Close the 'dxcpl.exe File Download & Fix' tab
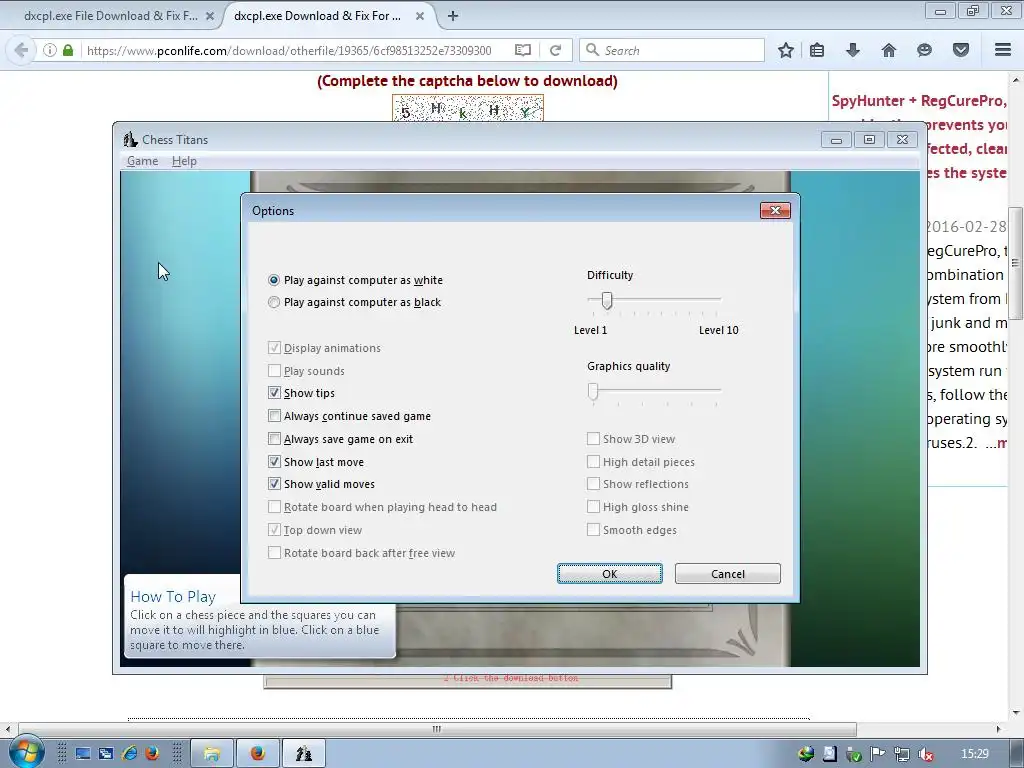 coord(210,16)
